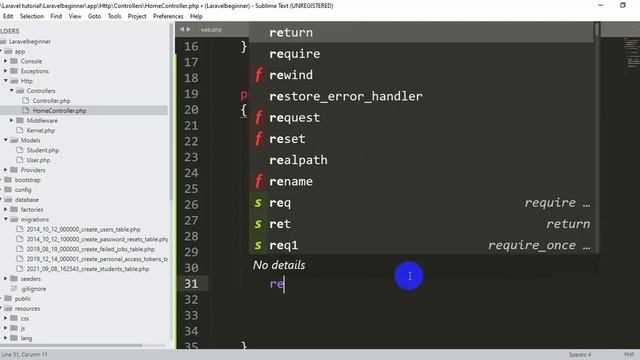Select the public folder

[23, 299]
